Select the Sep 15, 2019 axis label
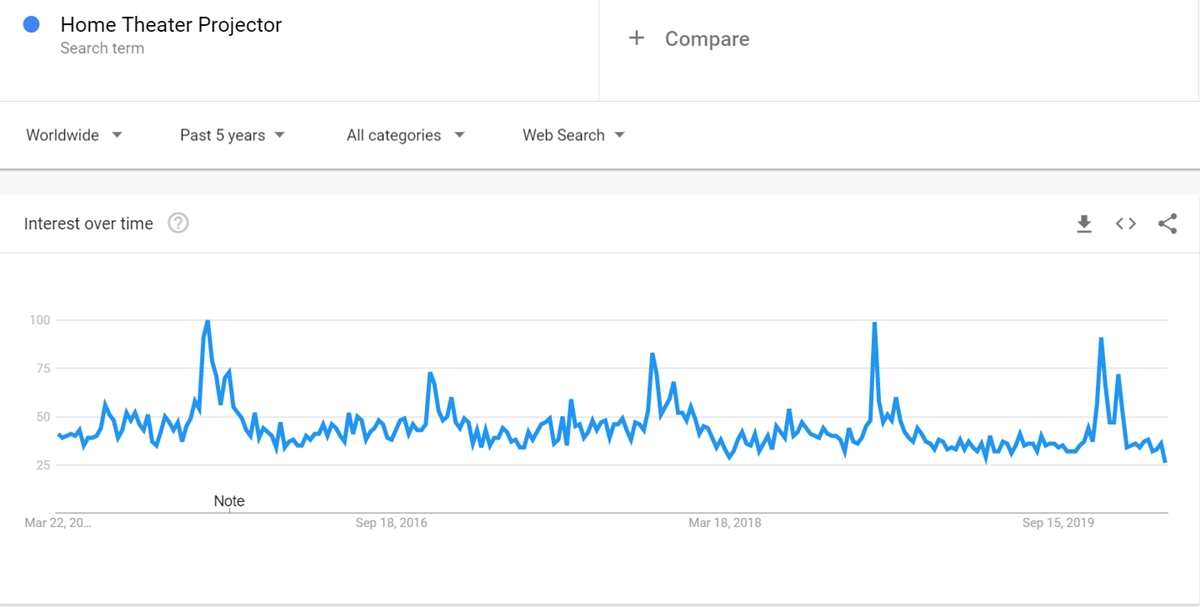1200x607 pixels. [1058, 523]
